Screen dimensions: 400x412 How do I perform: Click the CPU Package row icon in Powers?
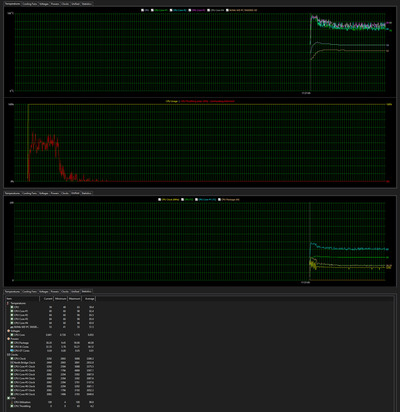tap(12, 343)
